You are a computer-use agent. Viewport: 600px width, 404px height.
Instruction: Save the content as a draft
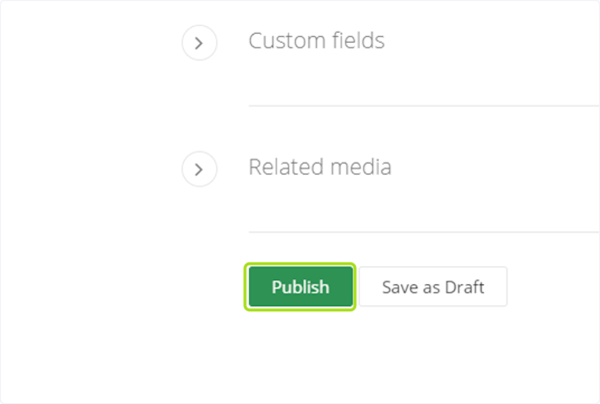[433, 287]
